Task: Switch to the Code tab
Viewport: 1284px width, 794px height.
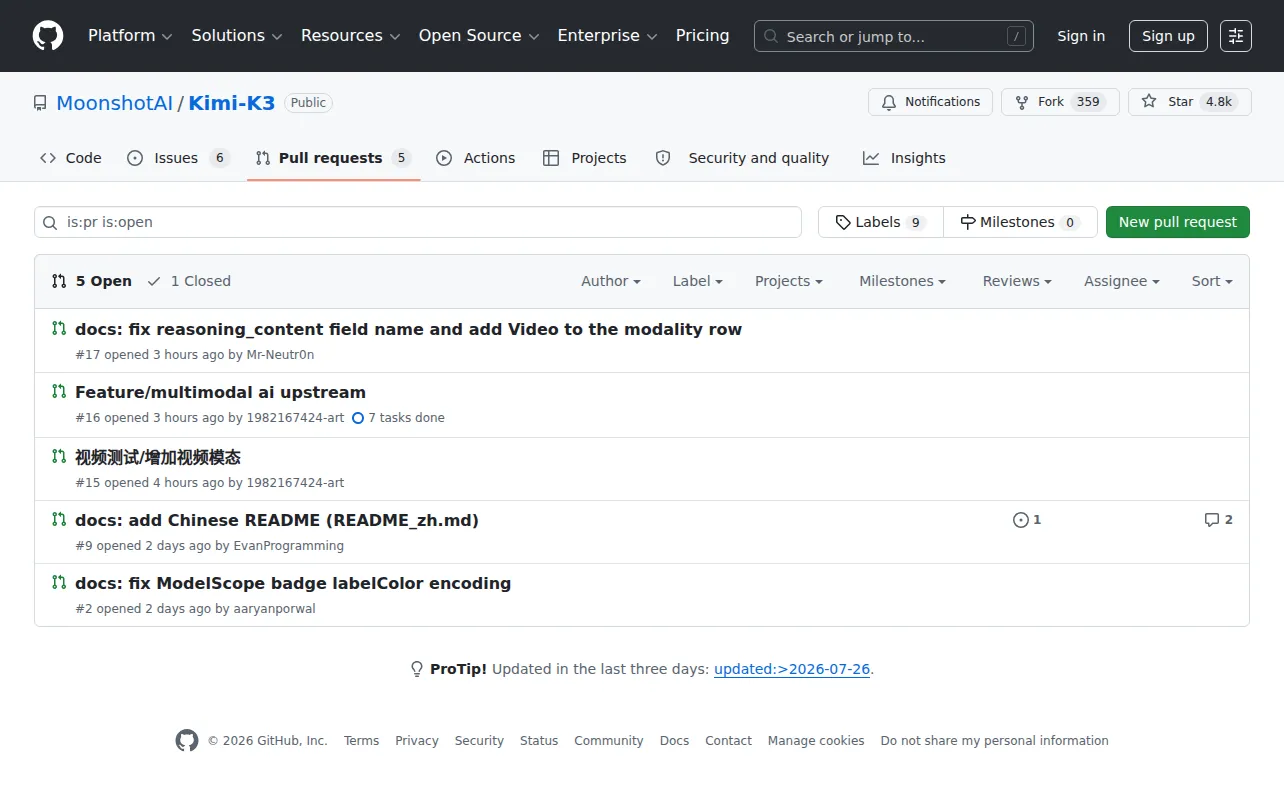Action: (71, 158)
